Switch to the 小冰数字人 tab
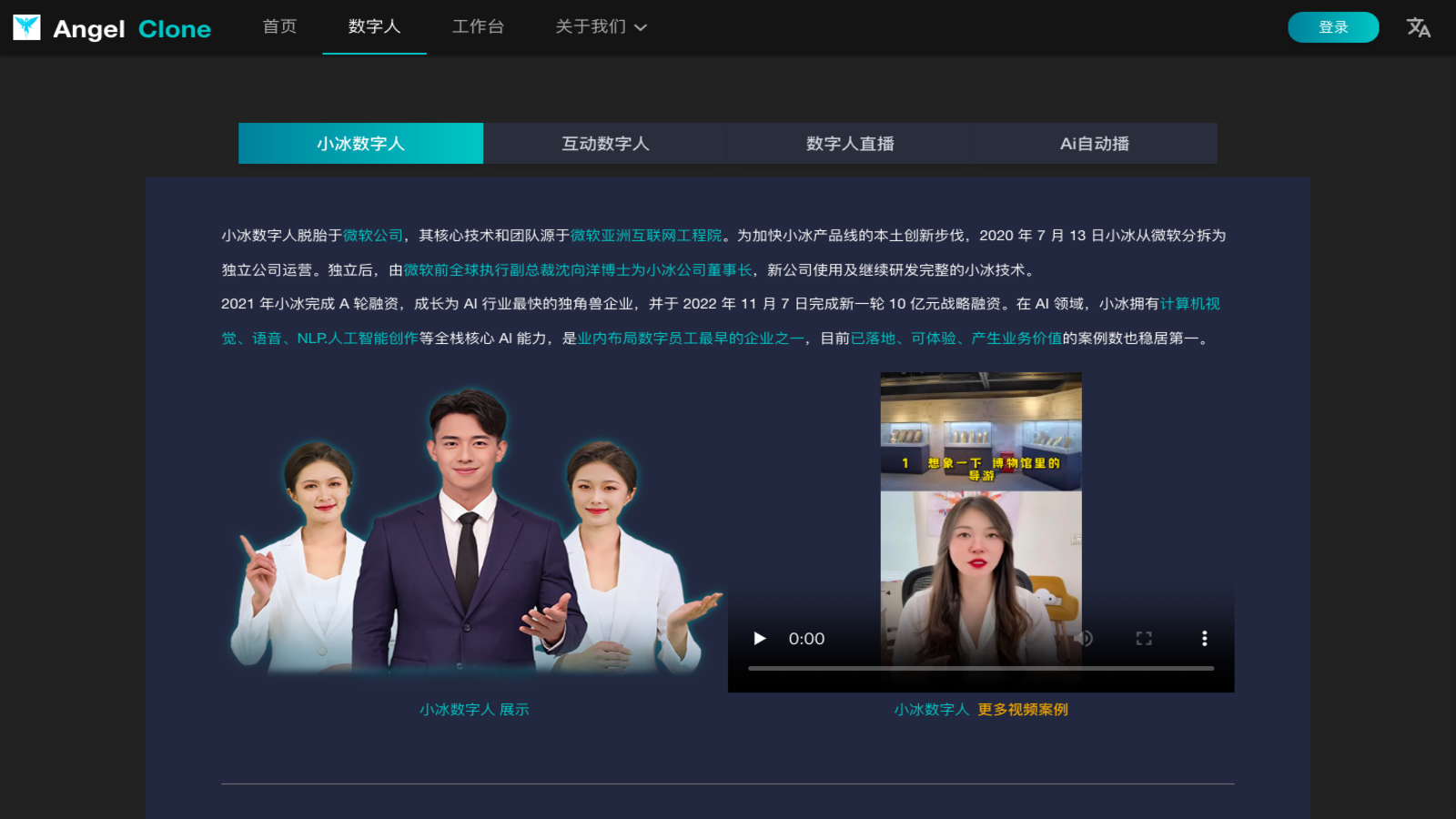This screenshot has width=1456, height=819. point(360,144)
